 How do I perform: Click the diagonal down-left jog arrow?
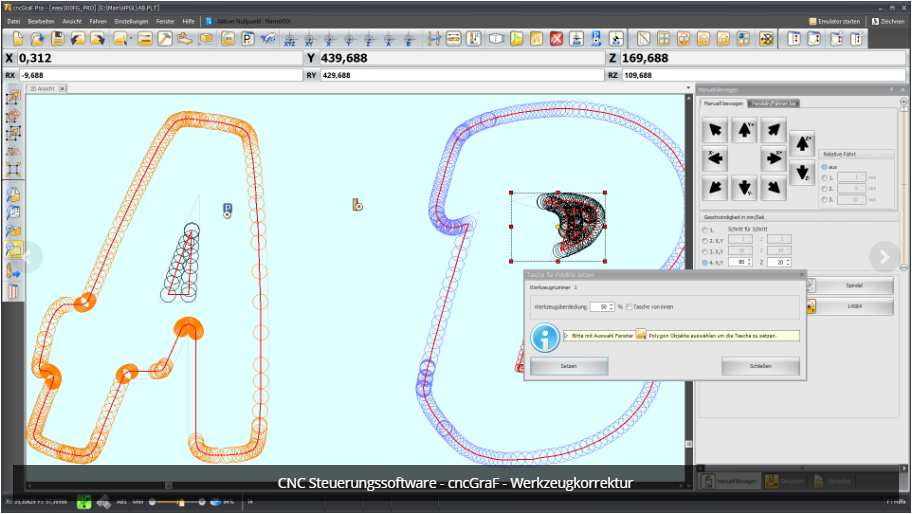pyautogui.click(x=715, y=187)
